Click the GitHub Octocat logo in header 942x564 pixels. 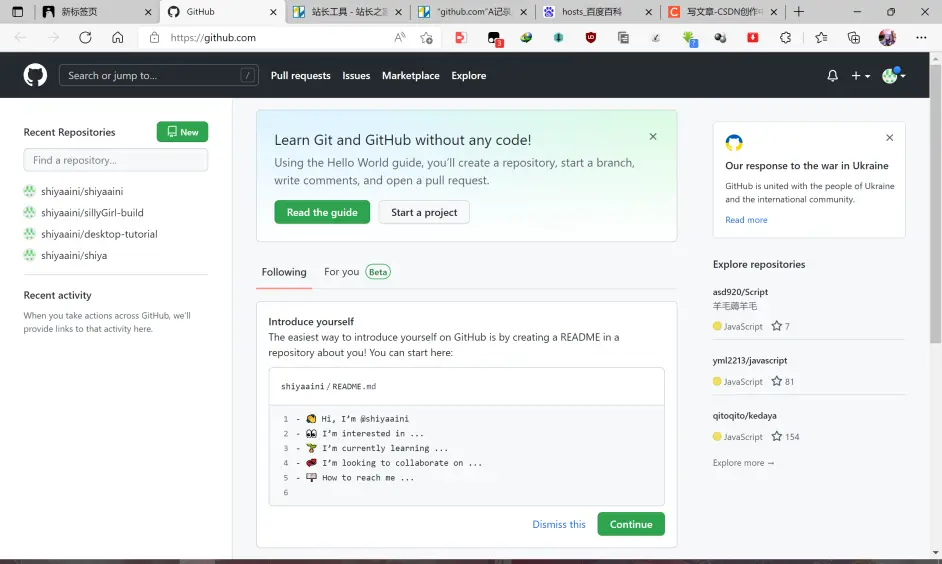click(35, 76)
